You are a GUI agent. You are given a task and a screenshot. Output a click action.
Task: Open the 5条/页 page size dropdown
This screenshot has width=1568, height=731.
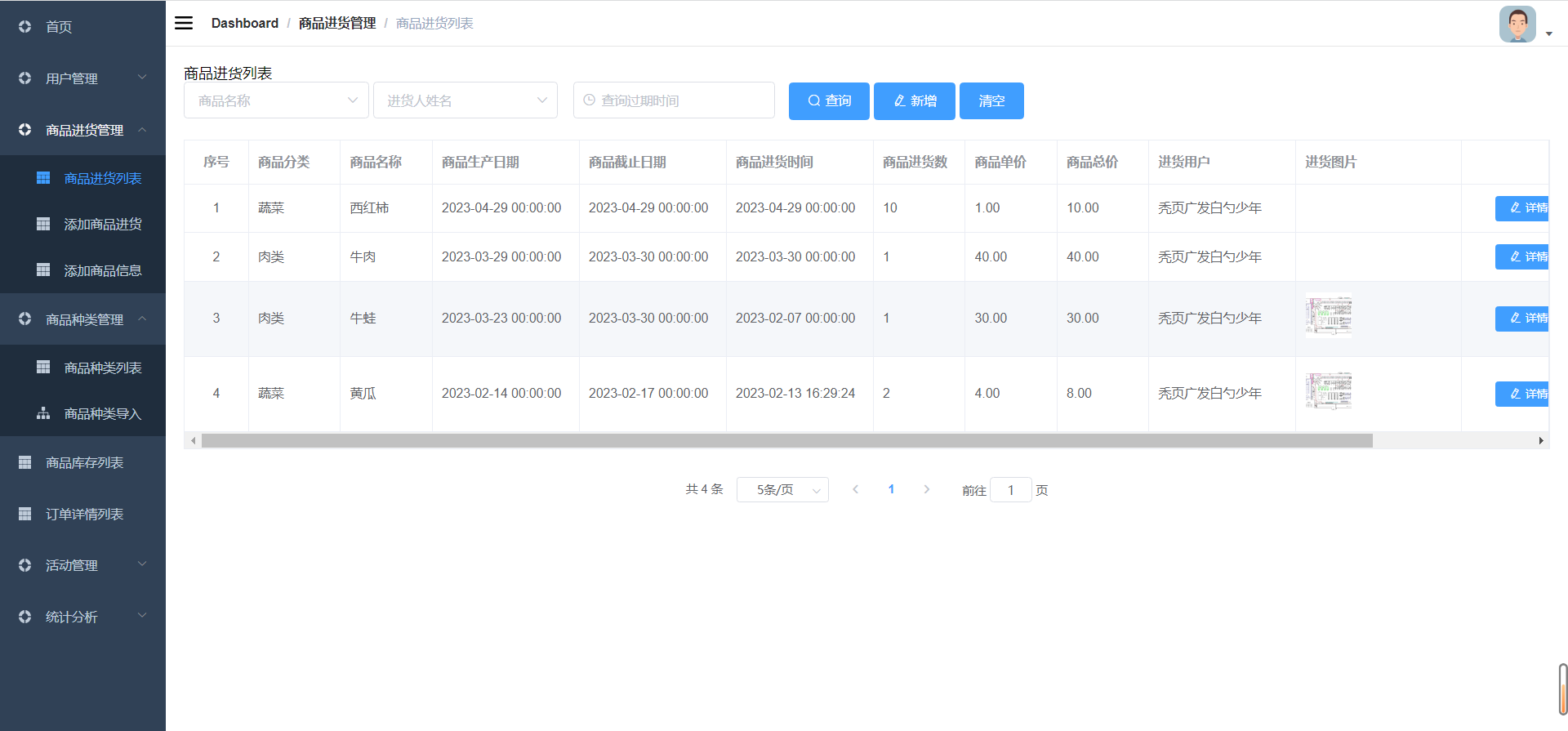tap(782, 489)
